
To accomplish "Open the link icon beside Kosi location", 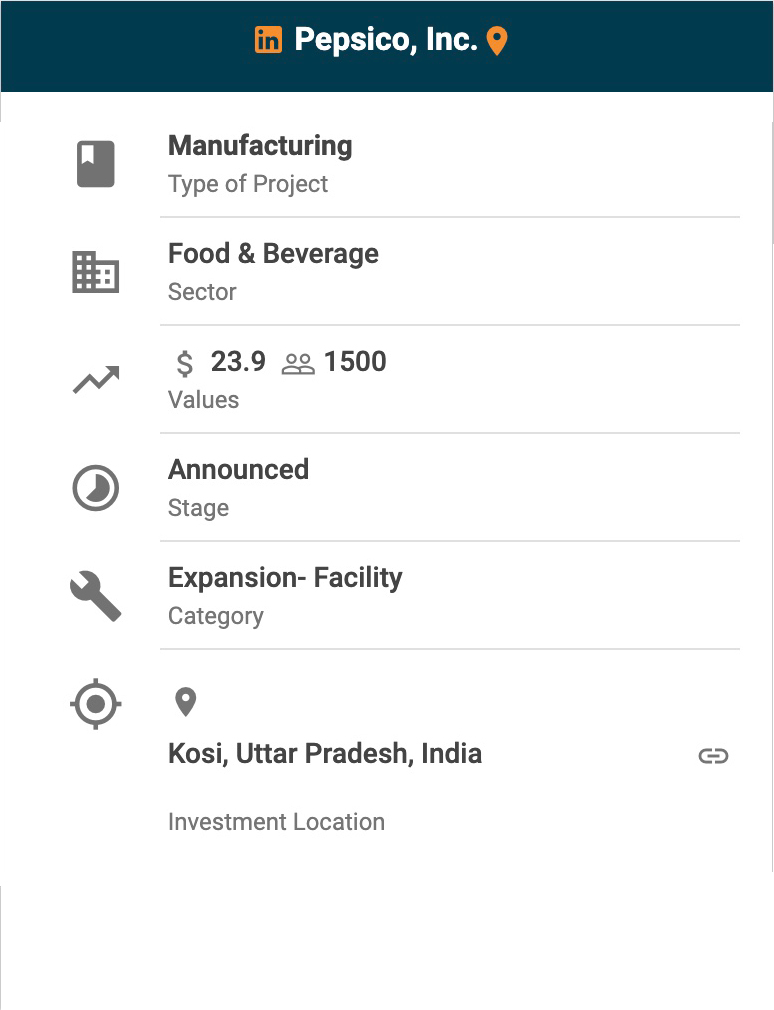I will (713, 756).
